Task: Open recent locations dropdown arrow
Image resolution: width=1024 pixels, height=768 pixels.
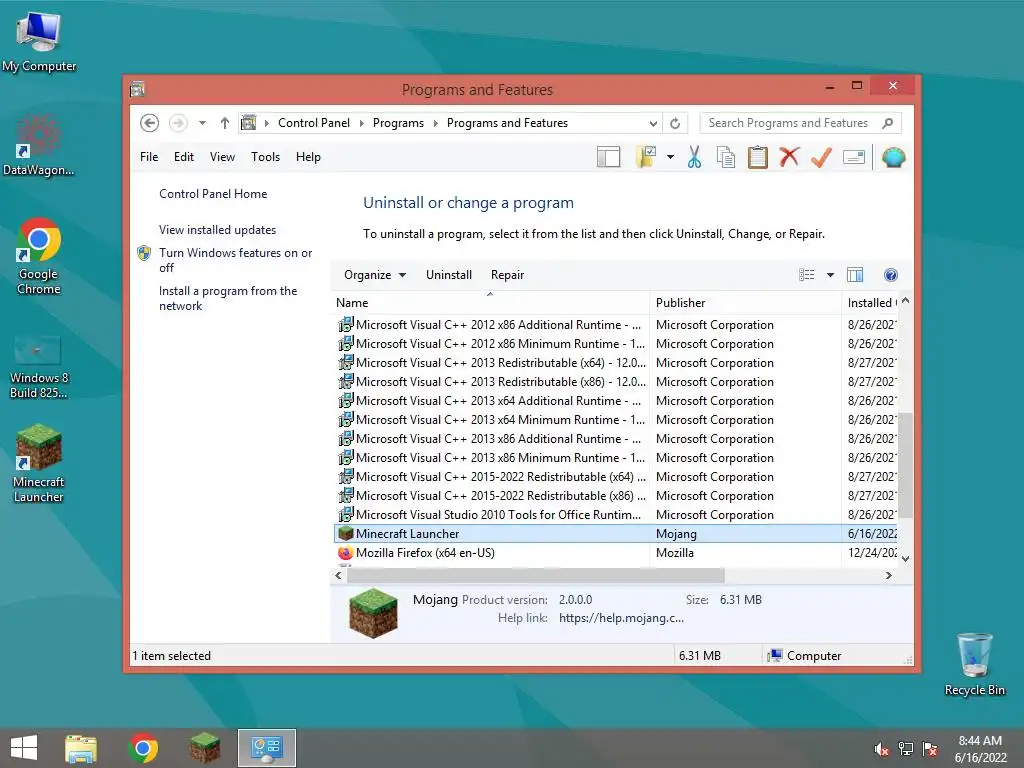Action: [x=202, y=123]
